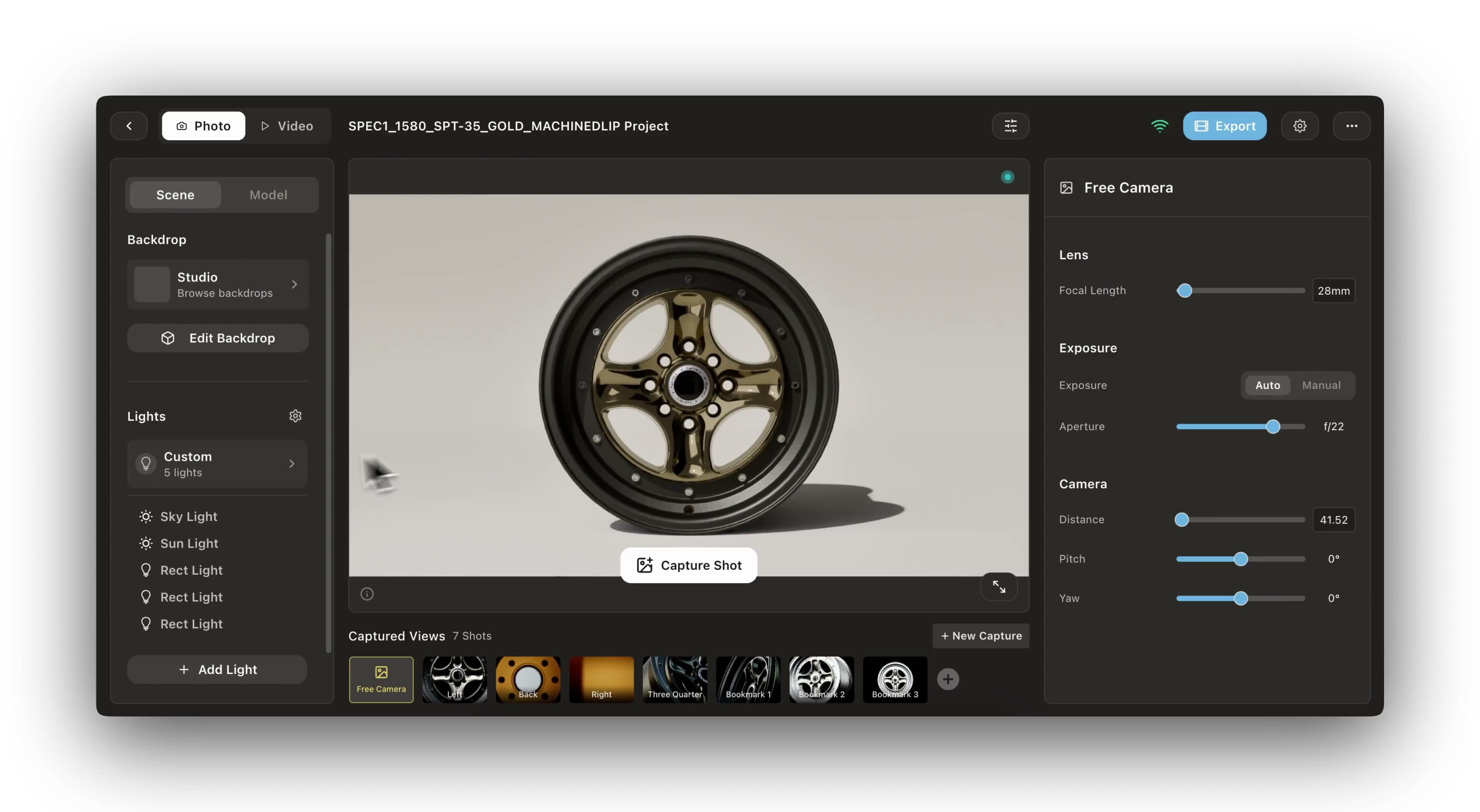Click the back arrow icon
The width and height of the screenshot is (1480, 812).
[129, 126]
